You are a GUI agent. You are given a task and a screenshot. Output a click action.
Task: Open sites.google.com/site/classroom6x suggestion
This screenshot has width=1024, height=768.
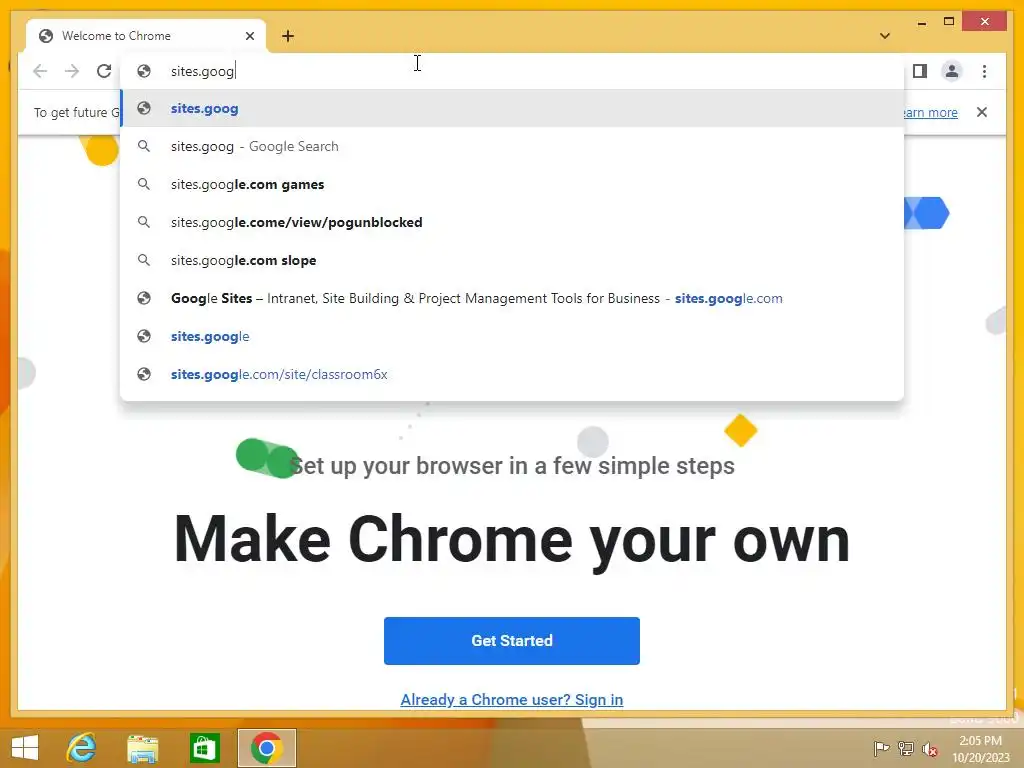coord(512,374)
